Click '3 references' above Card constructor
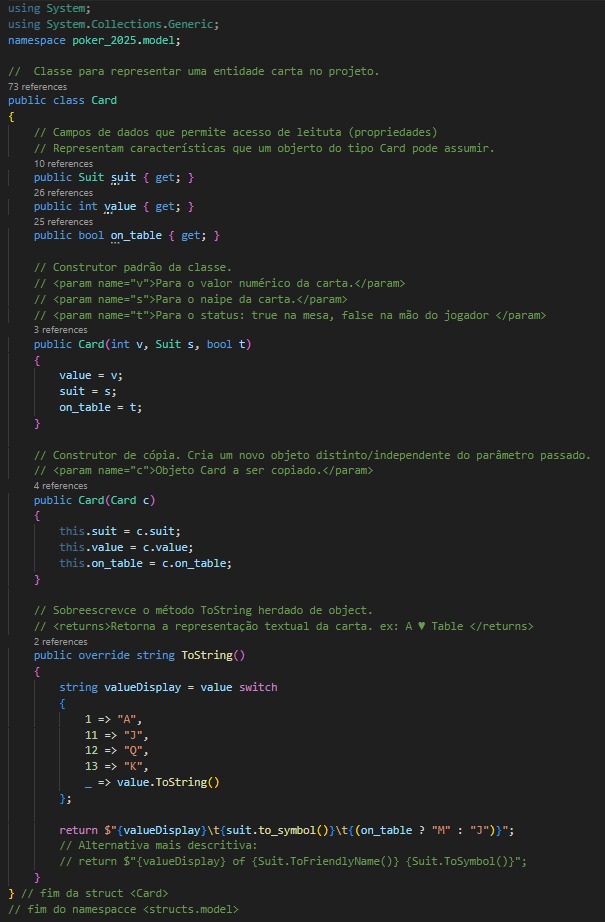This screenshot has height=922, width=605. [x=61, y=330]
